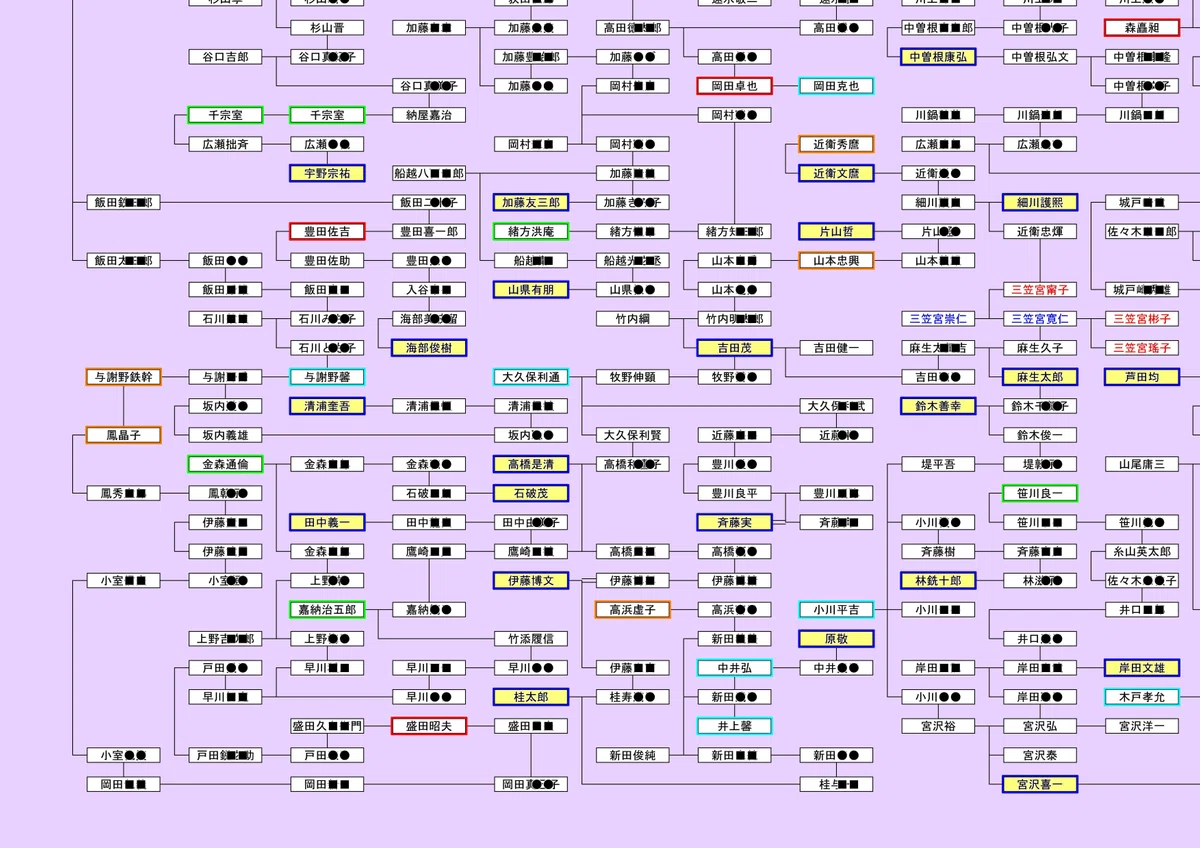
Task: Open the 中井弘 entry
Action: pyautogui.click(x=734, y=667)
